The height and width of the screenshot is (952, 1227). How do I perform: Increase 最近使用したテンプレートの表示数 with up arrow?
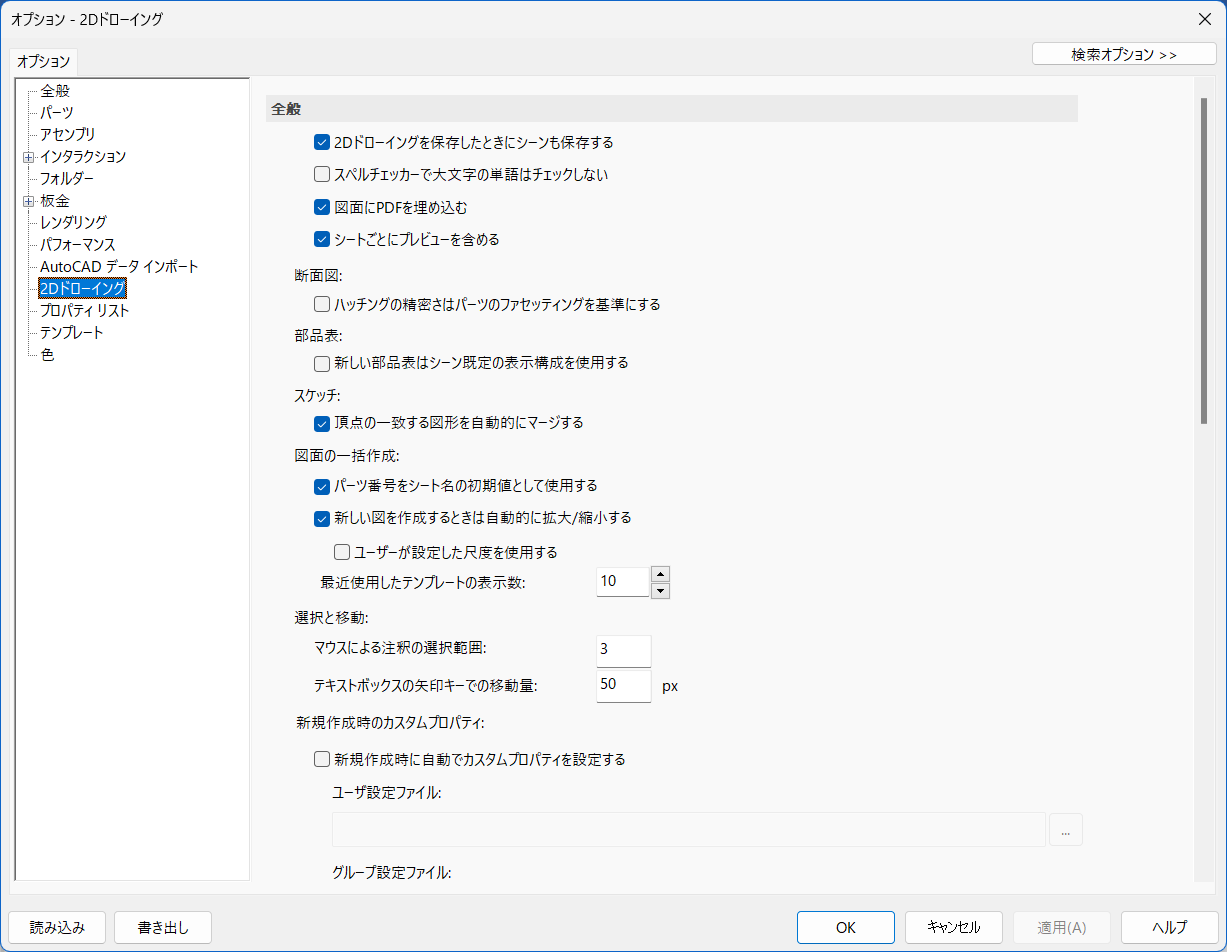point(661,574)
